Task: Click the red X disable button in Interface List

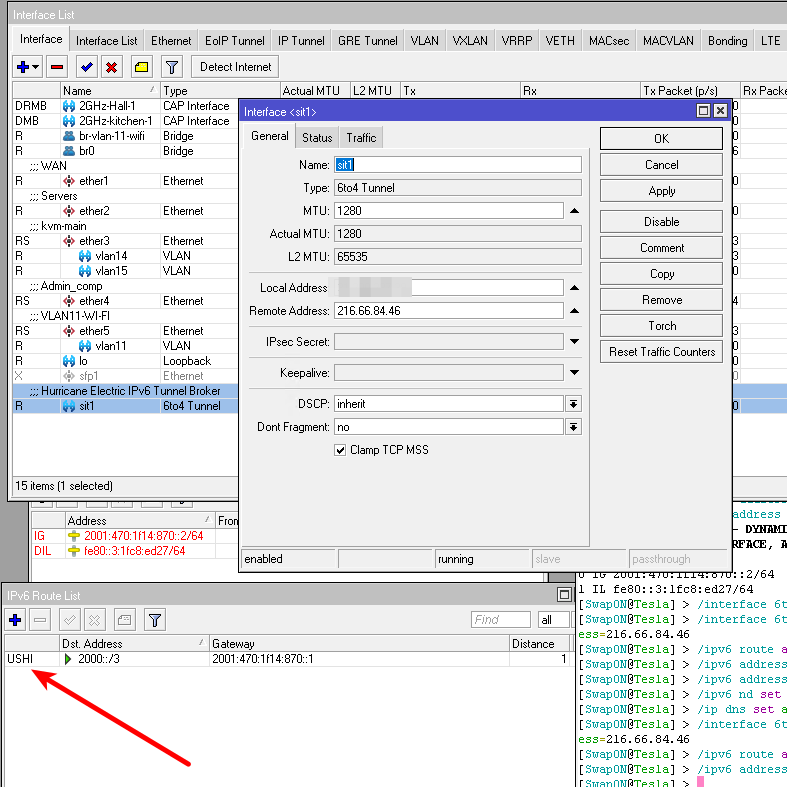Action: pyautogui.click(x=111, y=67)
